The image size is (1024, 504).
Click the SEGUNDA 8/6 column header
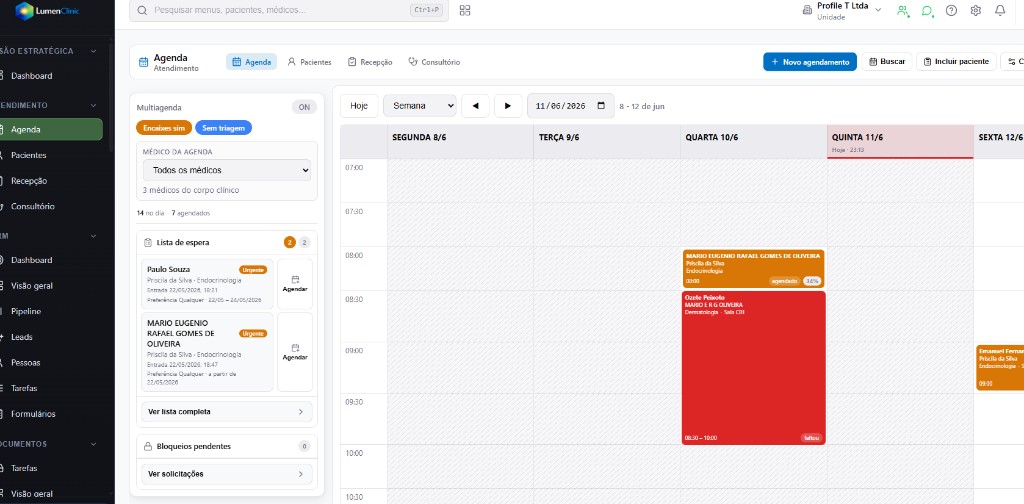coord(460,141)
